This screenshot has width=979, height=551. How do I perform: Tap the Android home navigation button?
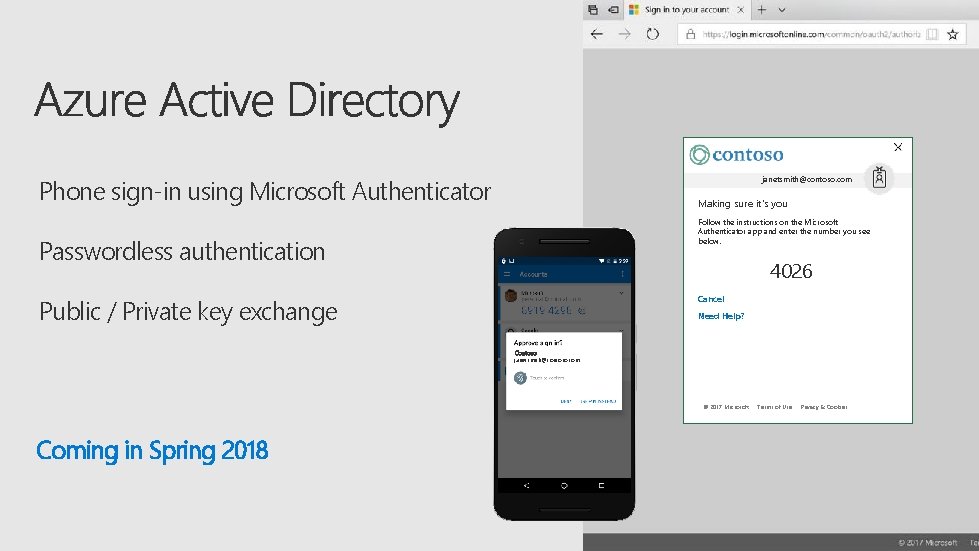[564, 485]
